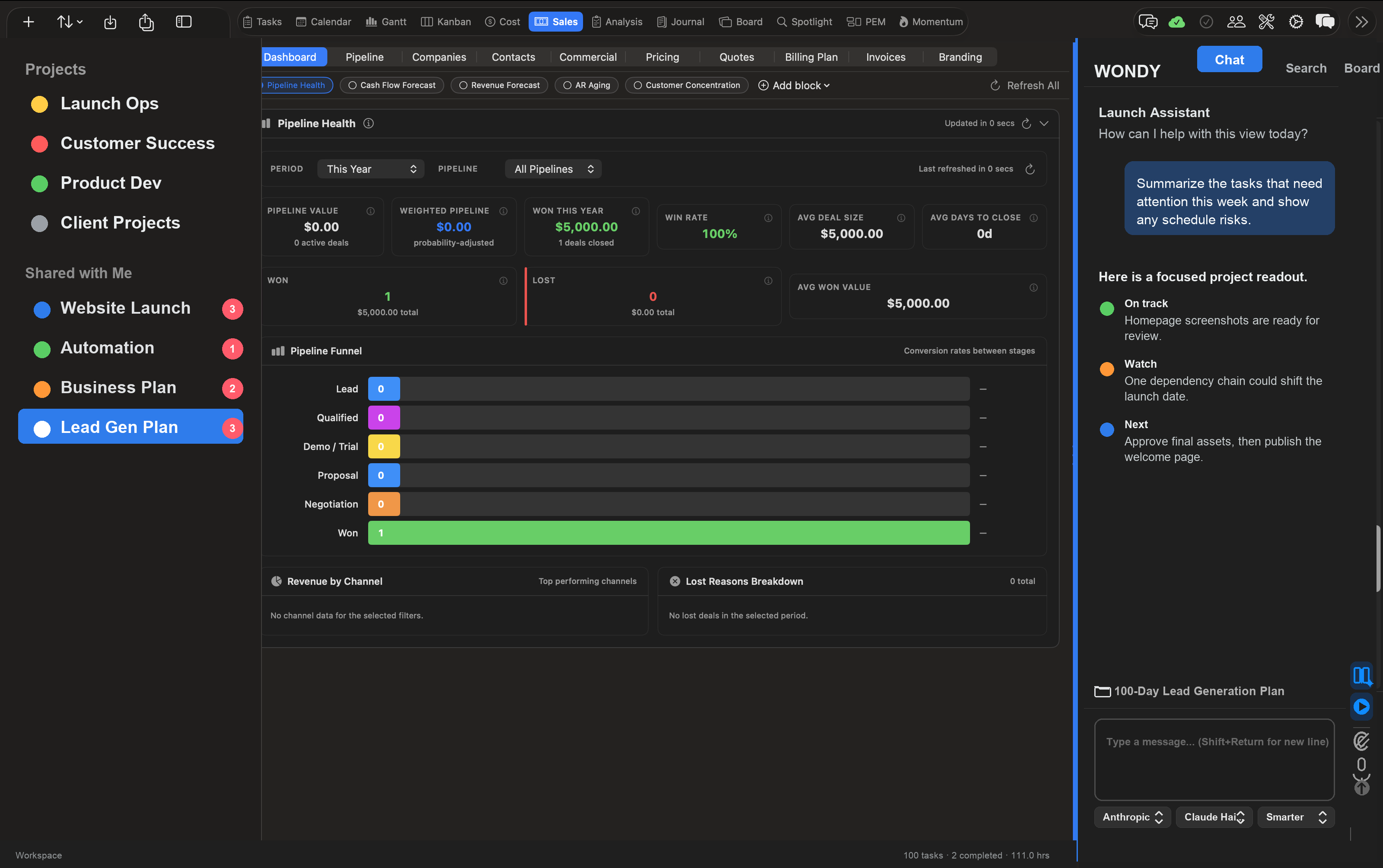Click refresh icon next to Last refreshed

pos(1030,169)
